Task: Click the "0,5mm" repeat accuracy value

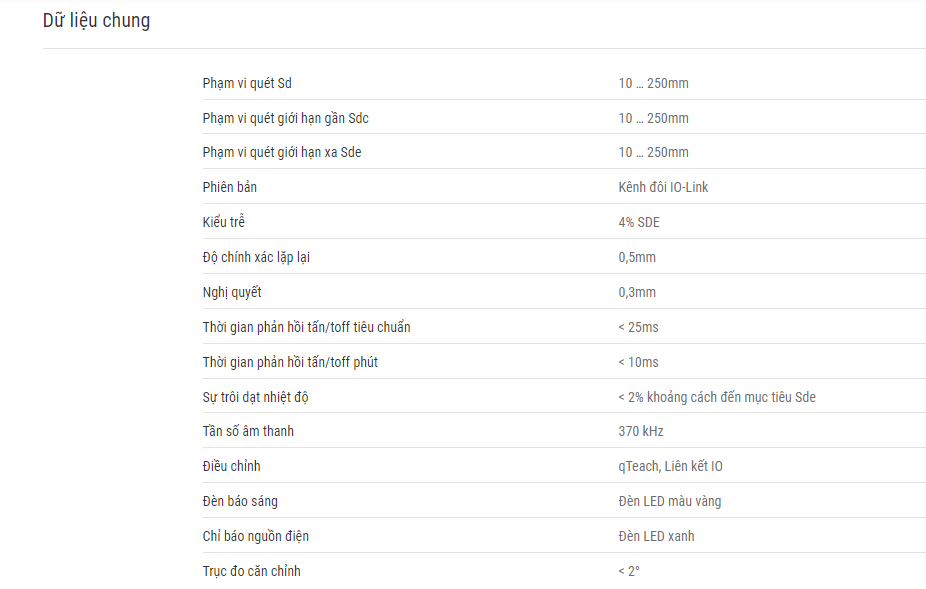Action: point(637,258)
